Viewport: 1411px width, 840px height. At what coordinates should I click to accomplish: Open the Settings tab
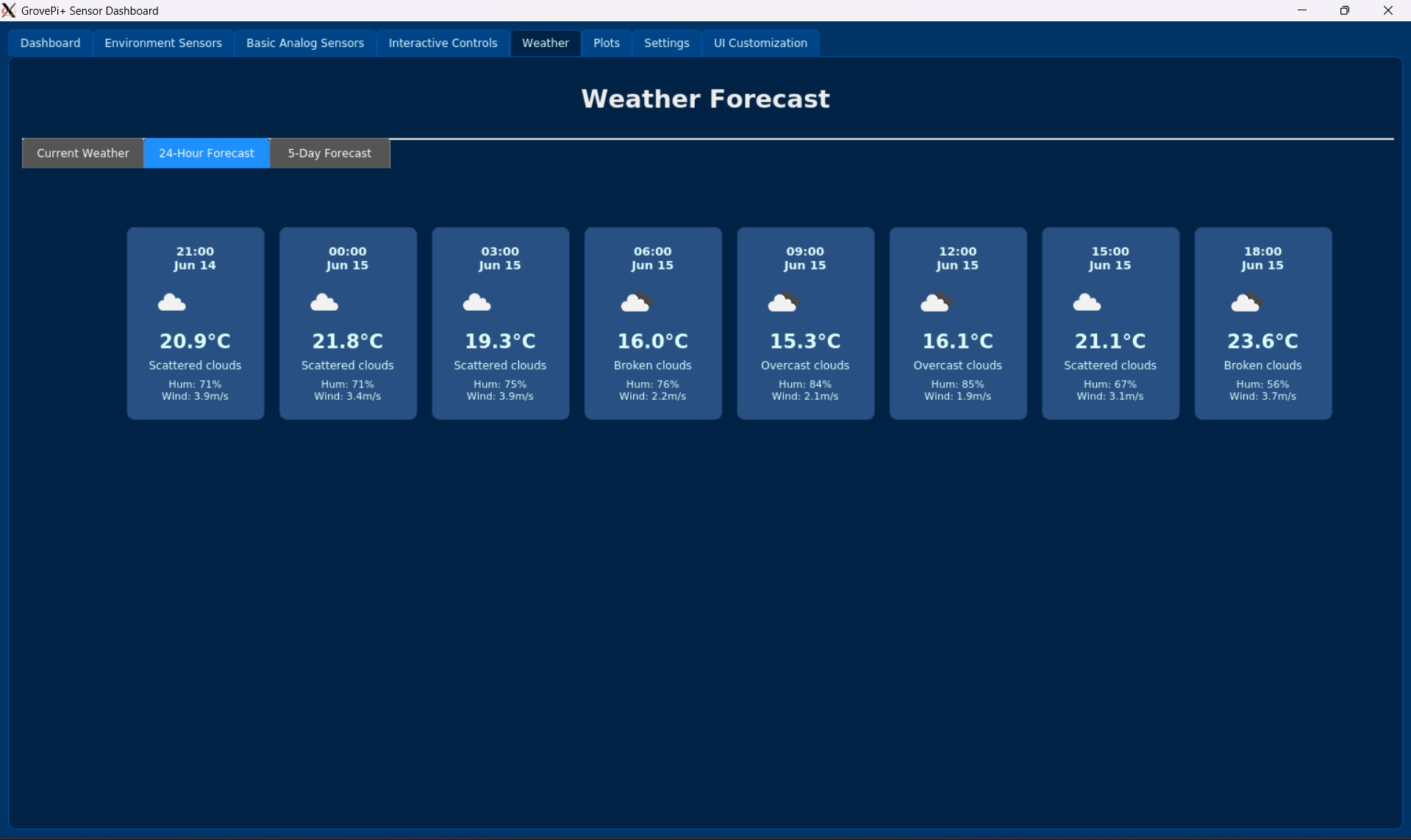click(667, 43)
